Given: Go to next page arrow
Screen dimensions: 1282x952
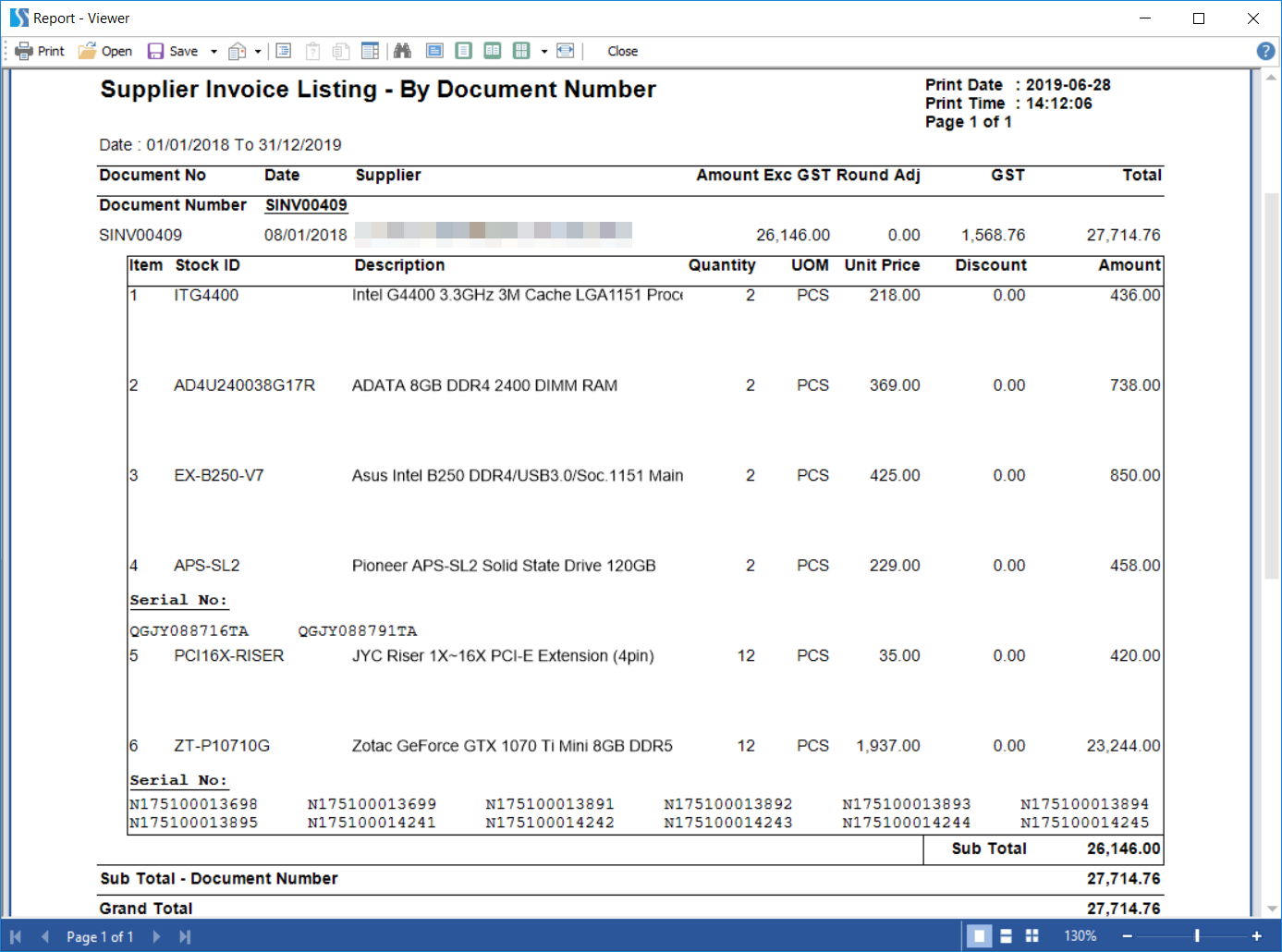Looking at the screenshot, I should point(156,936).
